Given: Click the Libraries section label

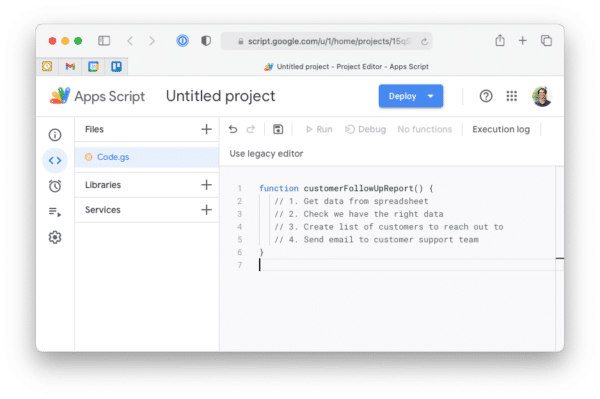Looking at the screenshot, I should tap(103, 185).
